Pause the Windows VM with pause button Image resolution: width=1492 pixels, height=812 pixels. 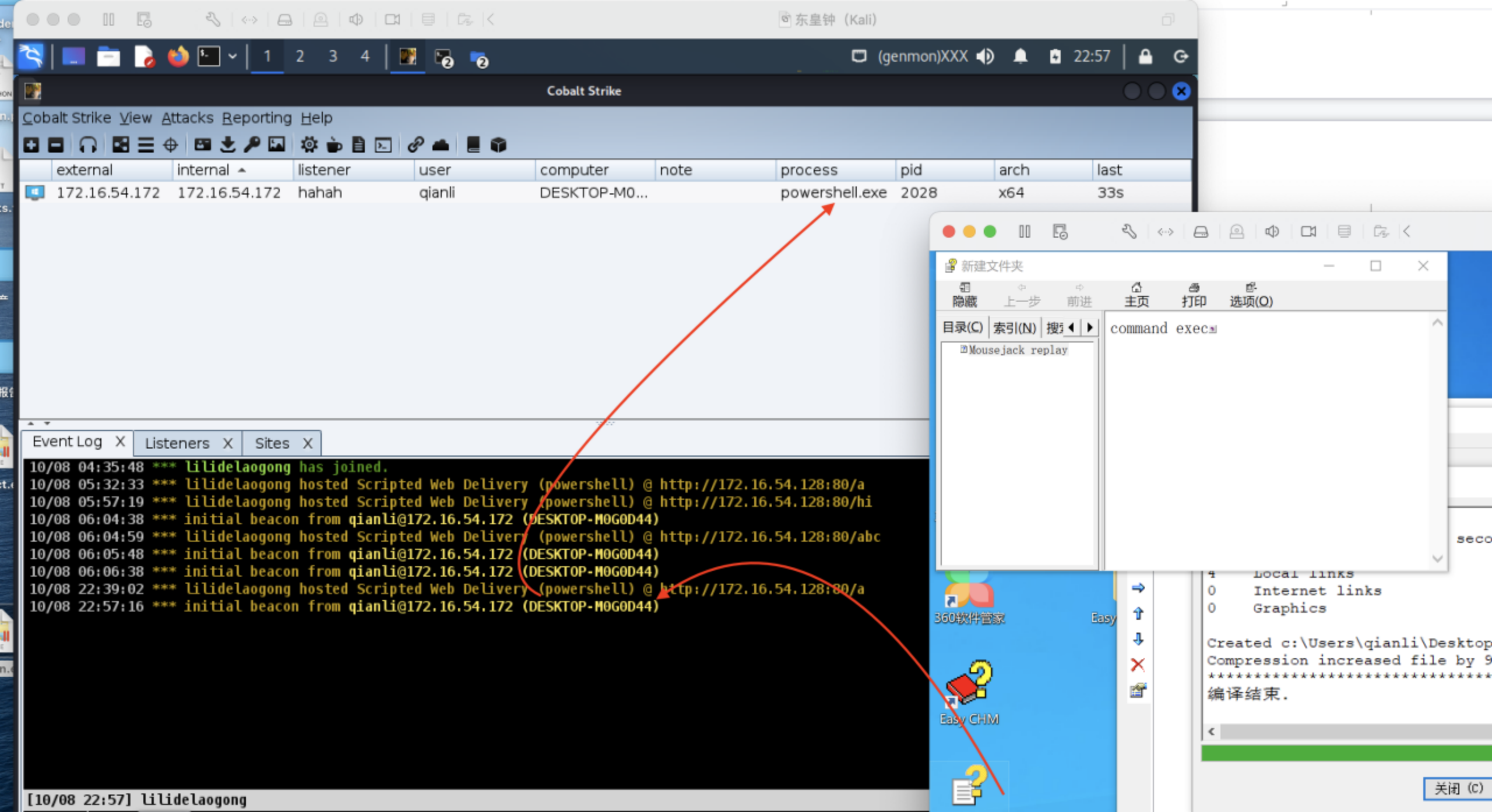pos(1025,232)
